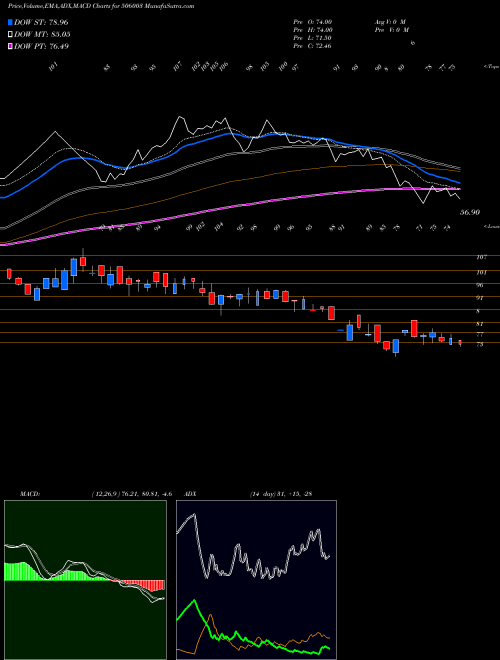
Task: Click the first red candlestick at the left end
Action: click(x=9, y=274)
